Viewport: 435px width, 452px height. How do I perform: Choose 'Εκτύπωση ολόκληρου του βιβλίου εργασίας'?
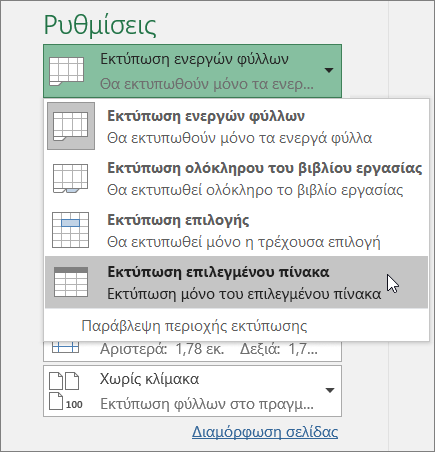(236, 178)
